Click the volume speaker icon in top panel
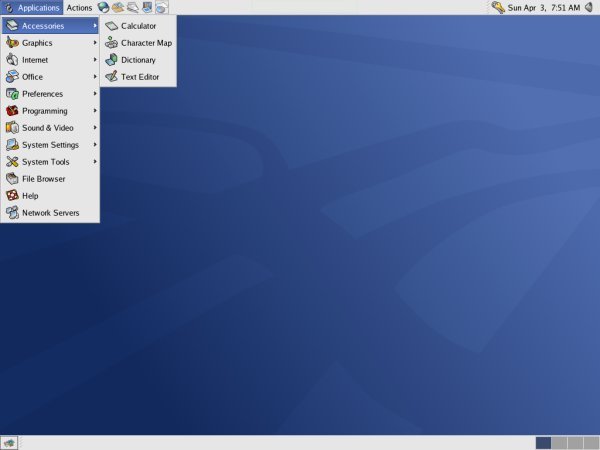 (x=590, y=7)
